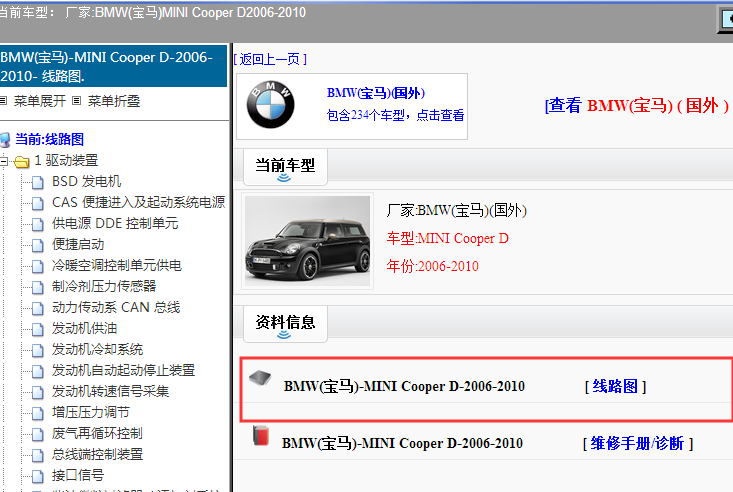The image size is (733, 492).
Task: Click 年份:2006-2010 text
Action: pyautogui.click(x=433, y=267)
